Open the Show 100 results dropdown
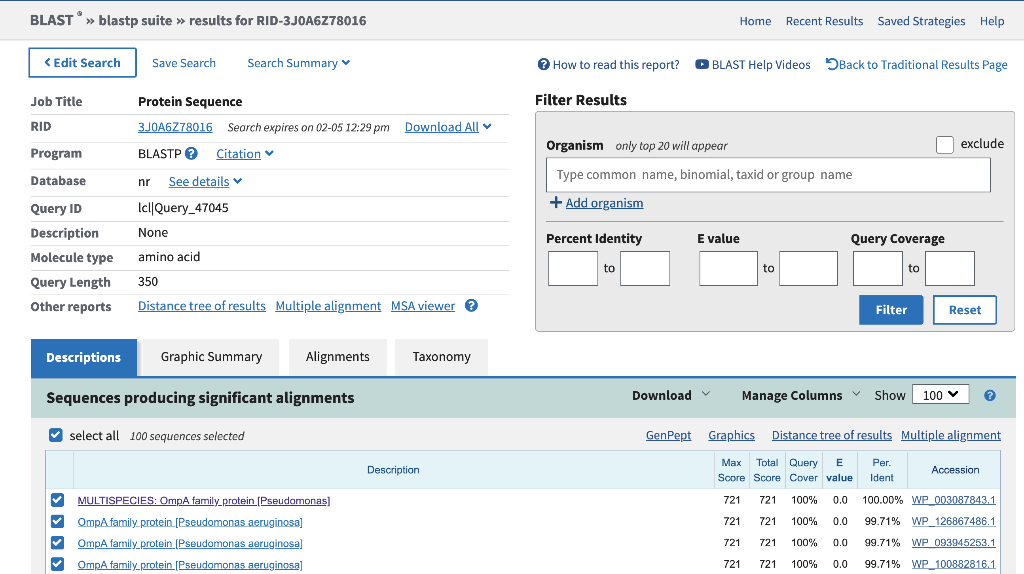 (x=940, y=395)
